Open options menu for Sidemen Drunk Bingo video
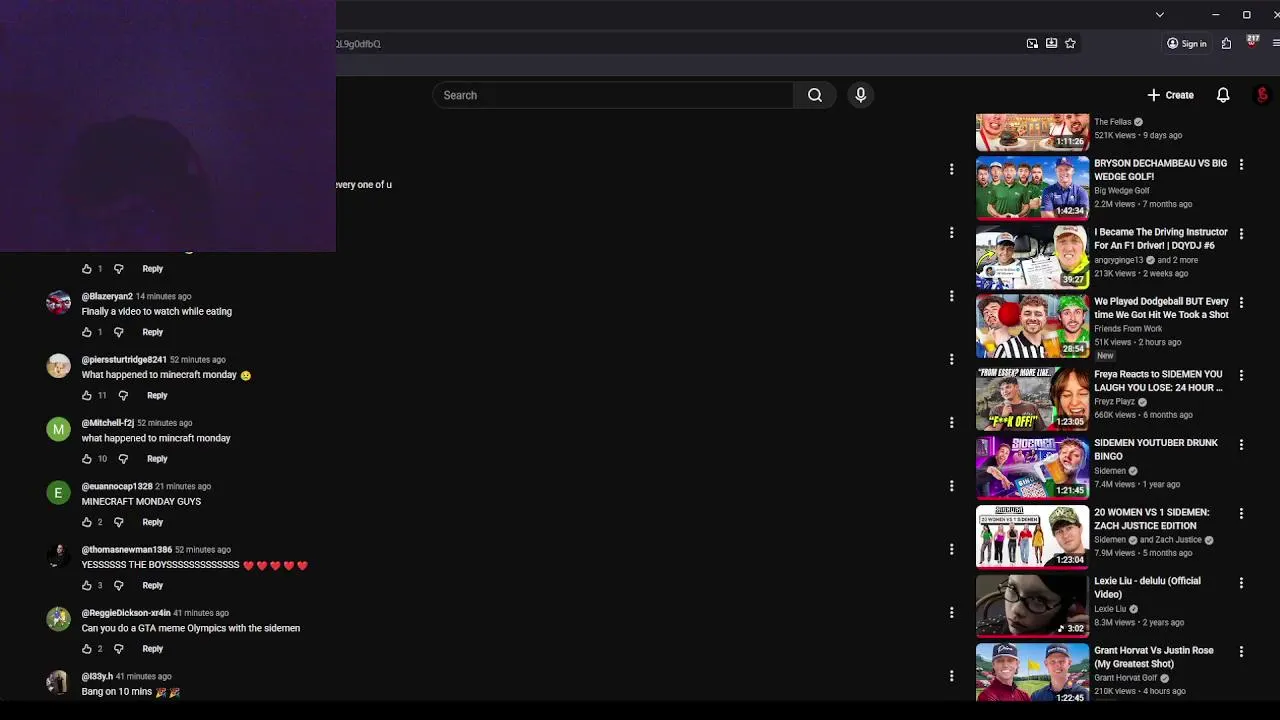This screenshot has height=720, width=1280. point(1241,444)
